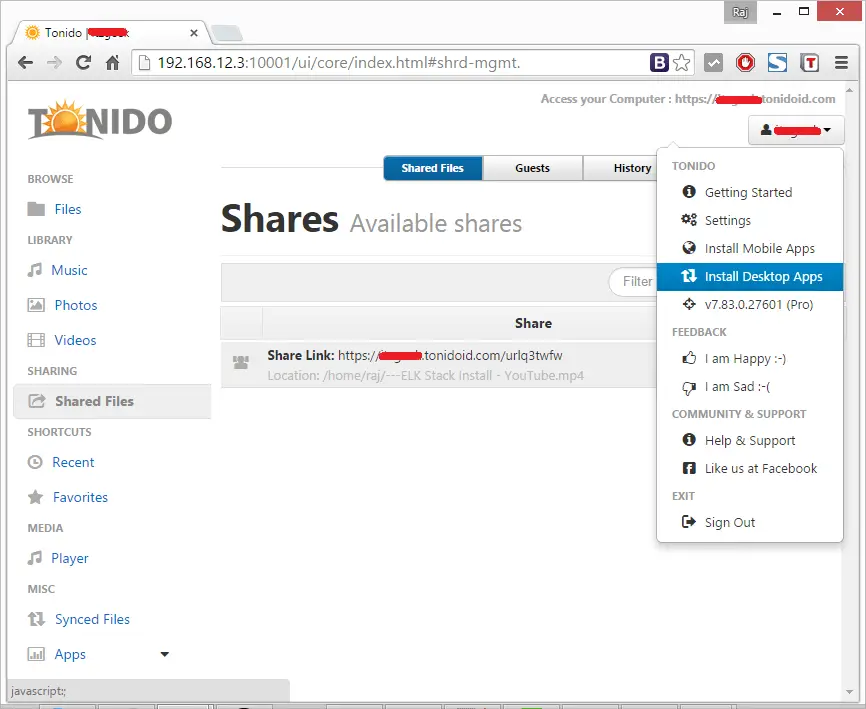Open the Favorites shortcut link
Image resolution: width=866 pixels, height=709 pixels.
[x=80, y=497]
